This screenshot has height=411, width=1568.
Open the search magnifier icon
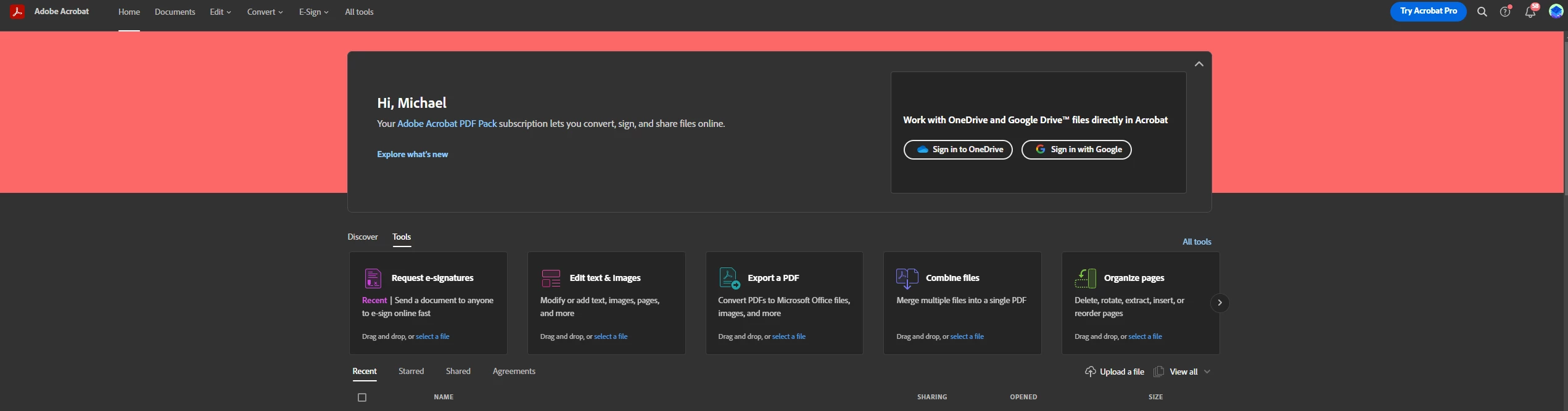click(1482, 12)
